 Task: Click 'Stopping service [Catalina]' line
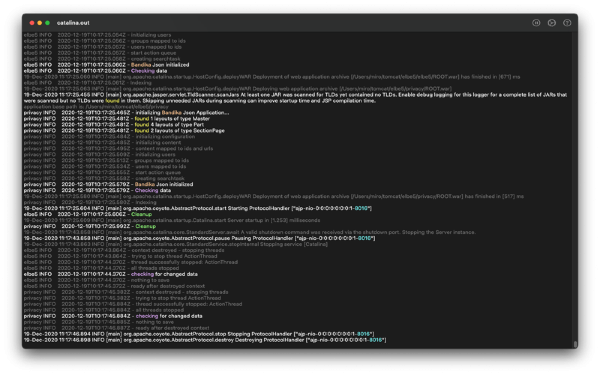point(176,244)
